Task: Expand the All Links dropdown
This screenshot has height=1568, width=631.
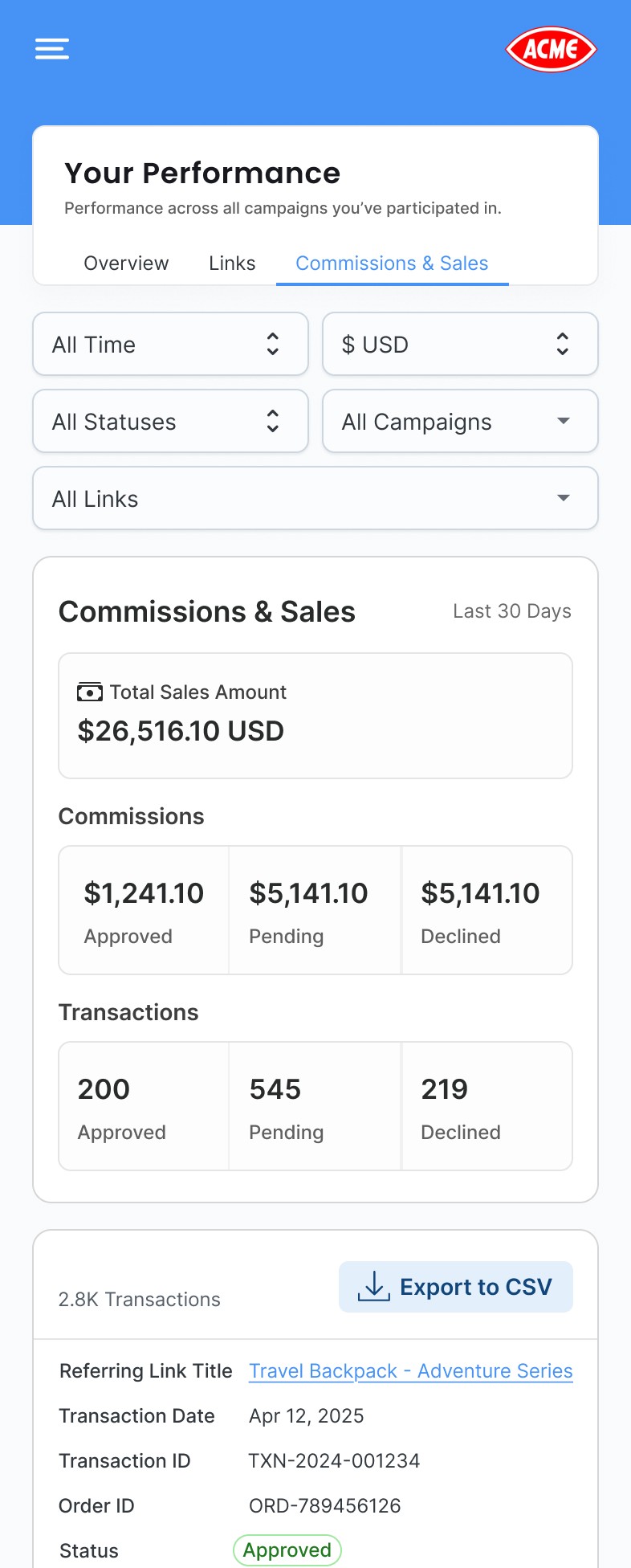Action: (315, 498)
